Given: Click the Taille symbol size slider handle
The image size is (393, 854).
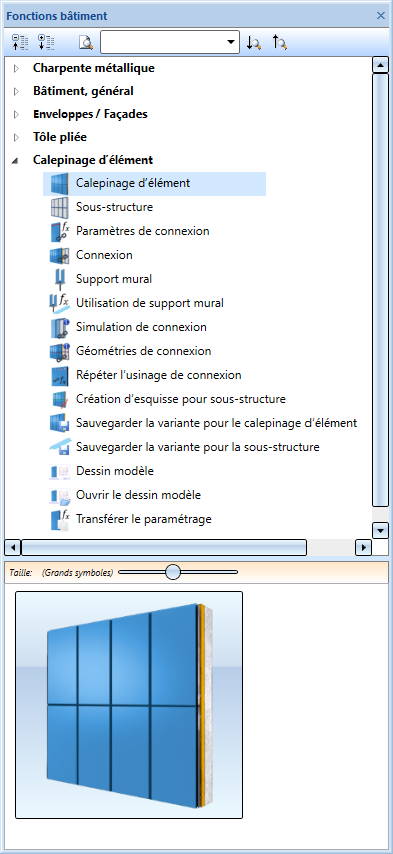Looking at the screenshot, I should 173,572.
